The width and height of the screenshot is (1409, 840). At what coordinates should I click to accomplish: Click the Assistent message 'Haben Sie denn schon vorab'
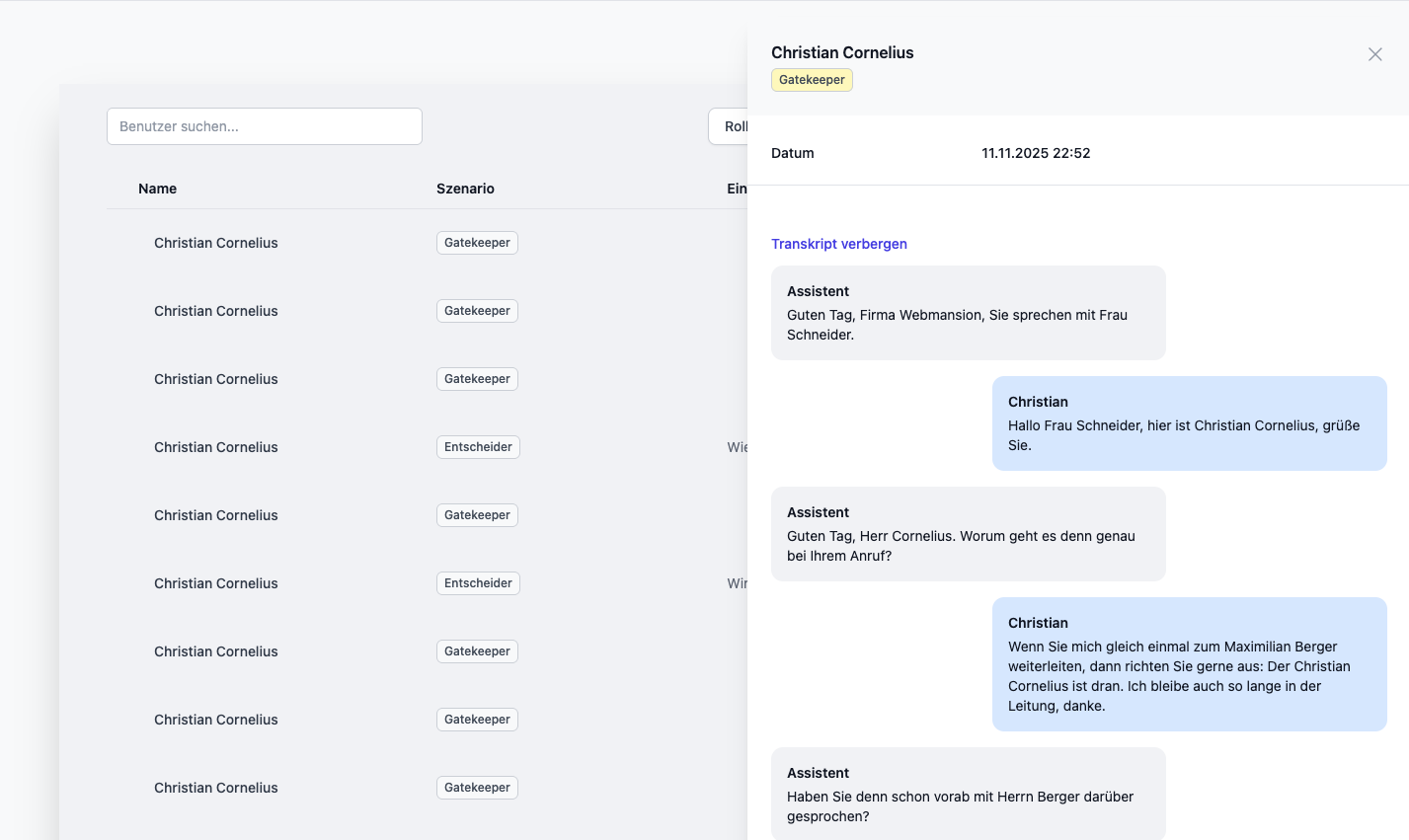point(968,795)
